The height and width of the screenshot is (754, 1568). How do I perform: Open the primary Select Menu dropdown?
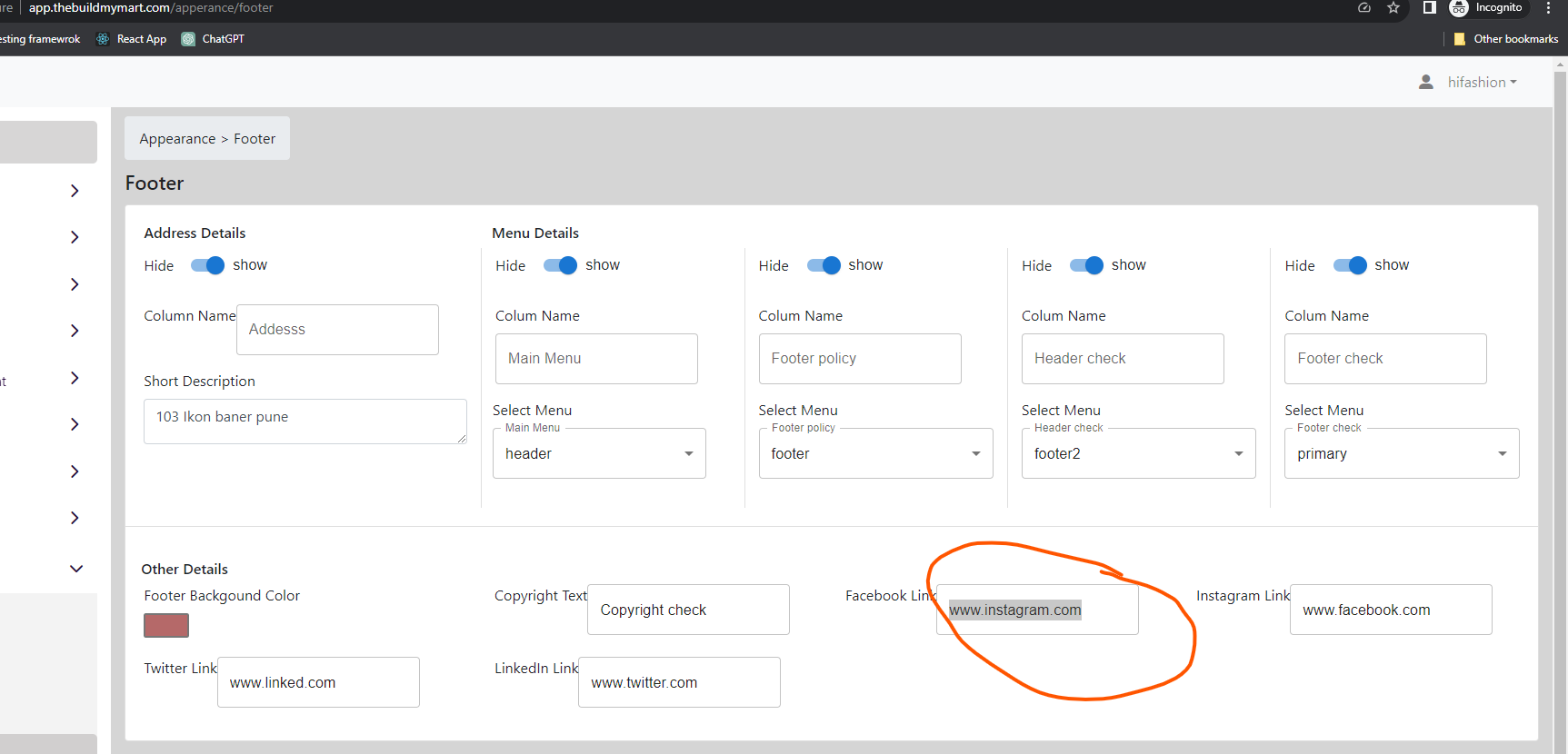coord(1402,453)
